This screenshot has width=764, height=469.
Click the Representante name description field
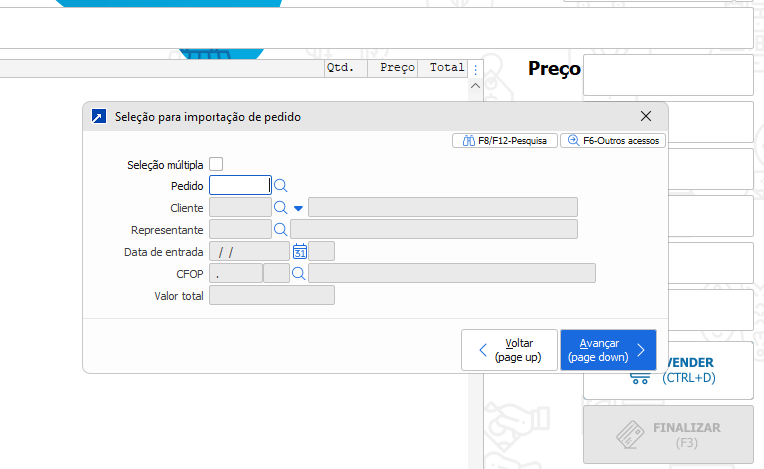(434, 229)
